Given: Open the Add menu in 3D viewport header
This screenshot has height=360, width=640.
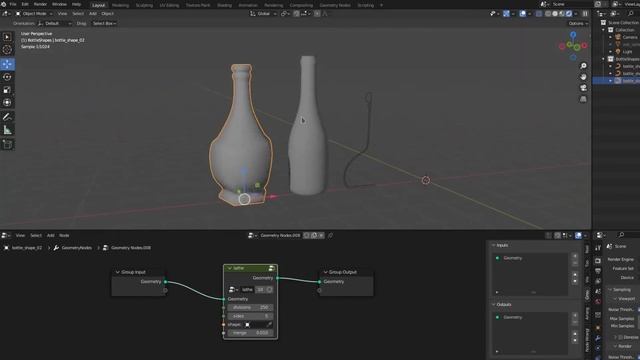Looking at the screenshot, I should pos(93,13).
